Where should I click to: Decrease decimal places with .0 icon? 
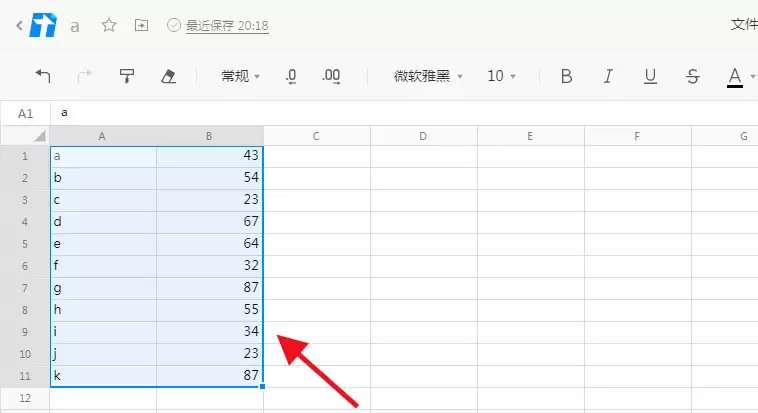coord(290,76)
